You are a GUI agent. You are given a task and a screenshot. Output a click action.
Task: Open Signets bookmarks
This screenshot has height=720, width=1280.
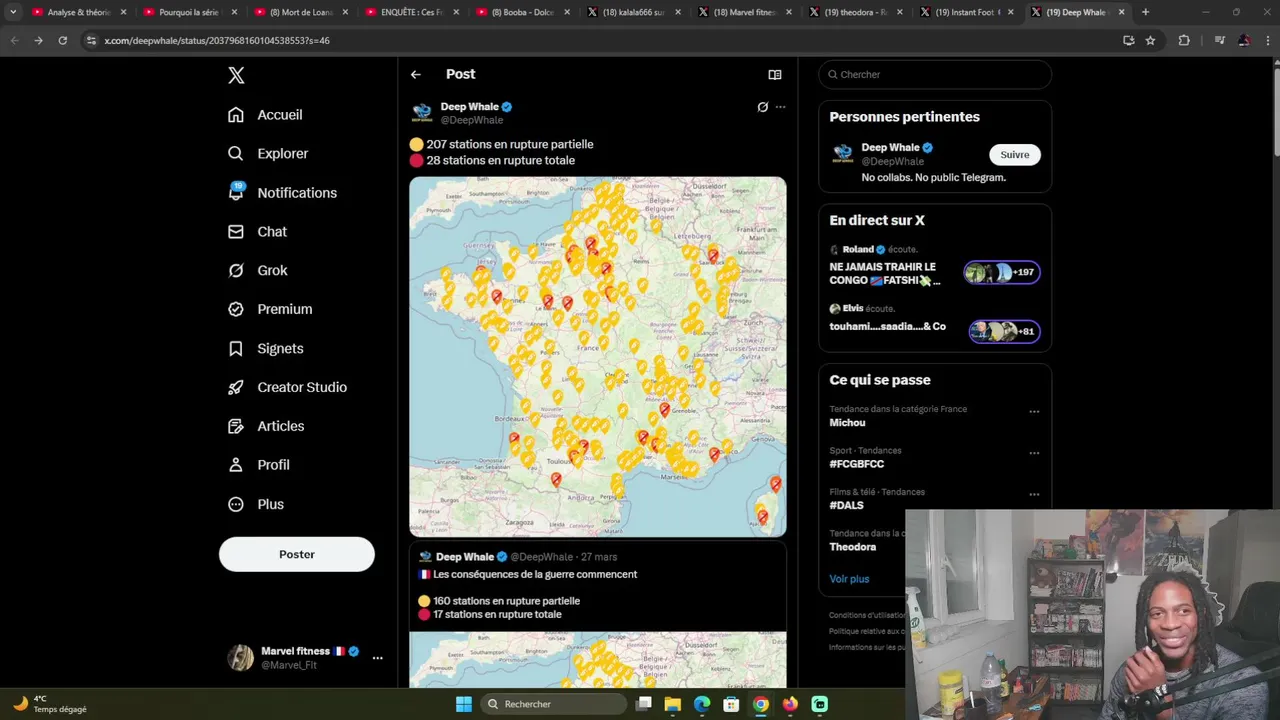click(265, 349)
